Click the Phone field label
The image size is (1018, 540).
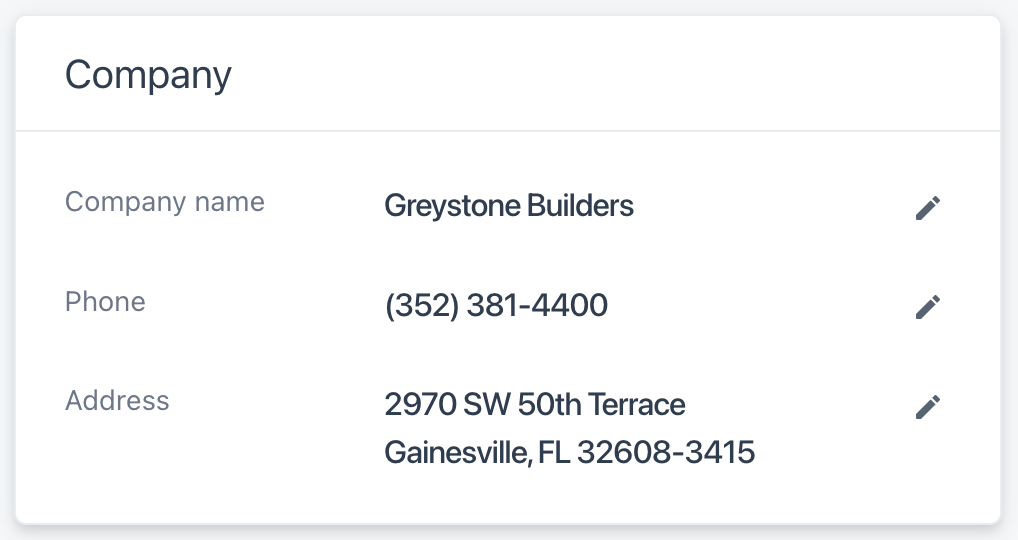pyautogui.click(x=105, y=302)
